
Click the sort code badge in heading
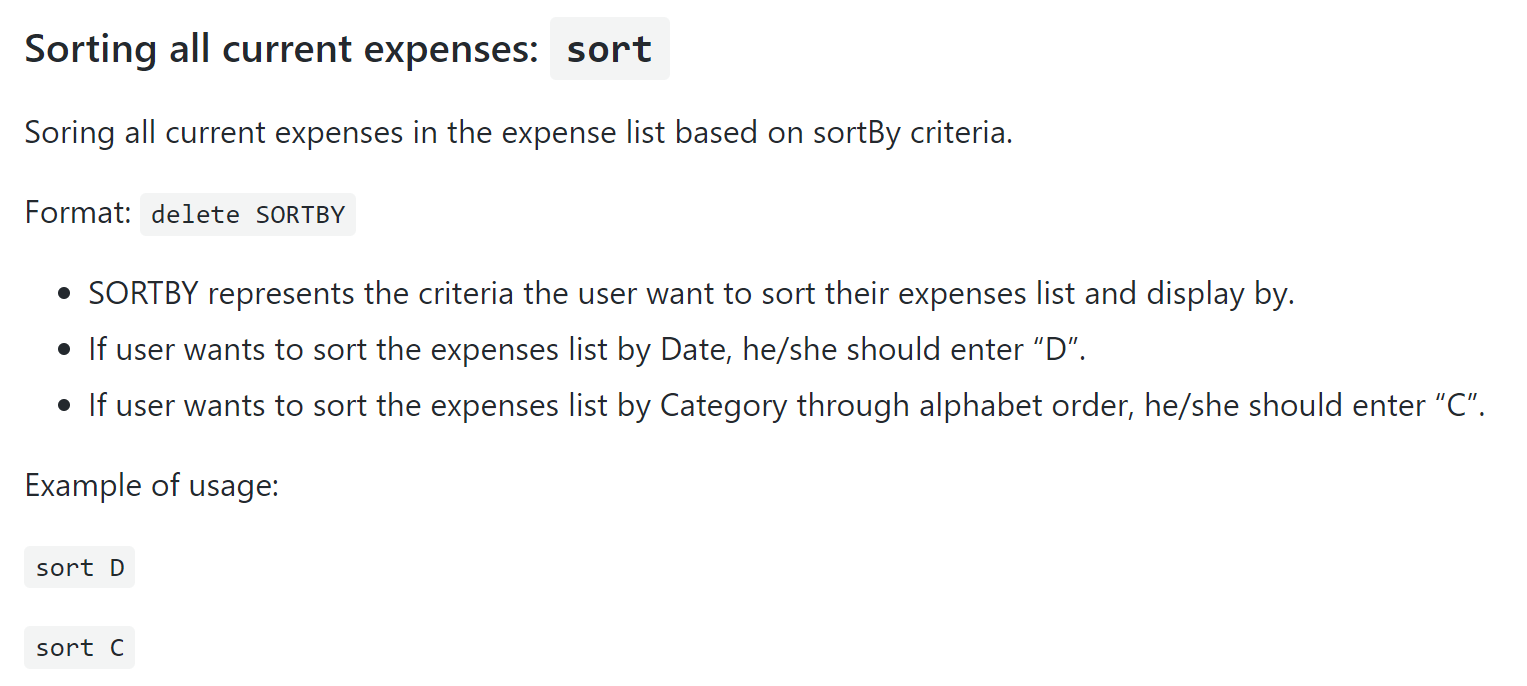609,49
